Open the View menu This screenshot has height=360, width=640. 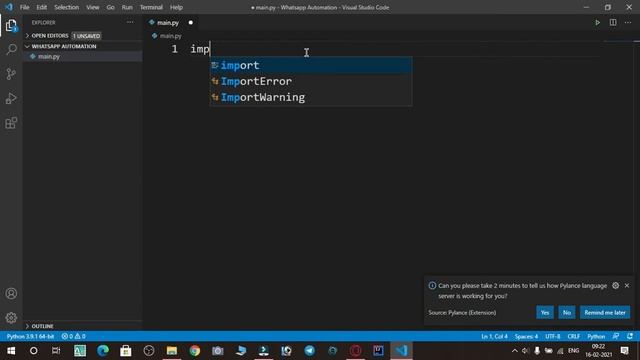point(93,7)
